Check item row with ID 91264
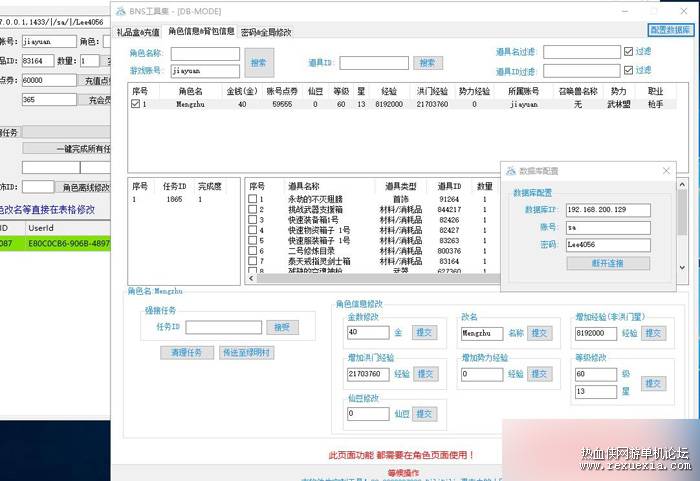700x481 pixels. pos(252,199)
